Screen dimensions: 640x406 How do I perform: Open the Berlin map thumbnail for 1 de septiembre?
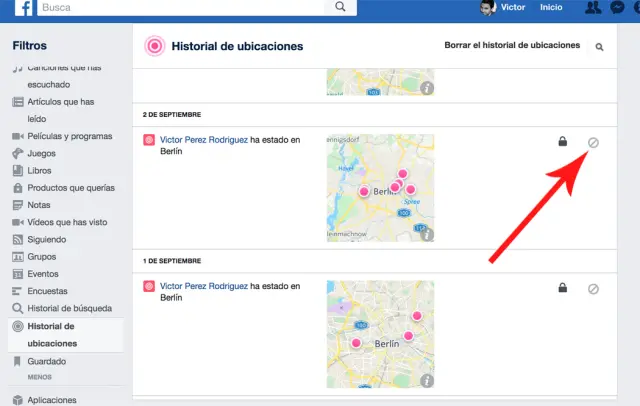[380, 334]
